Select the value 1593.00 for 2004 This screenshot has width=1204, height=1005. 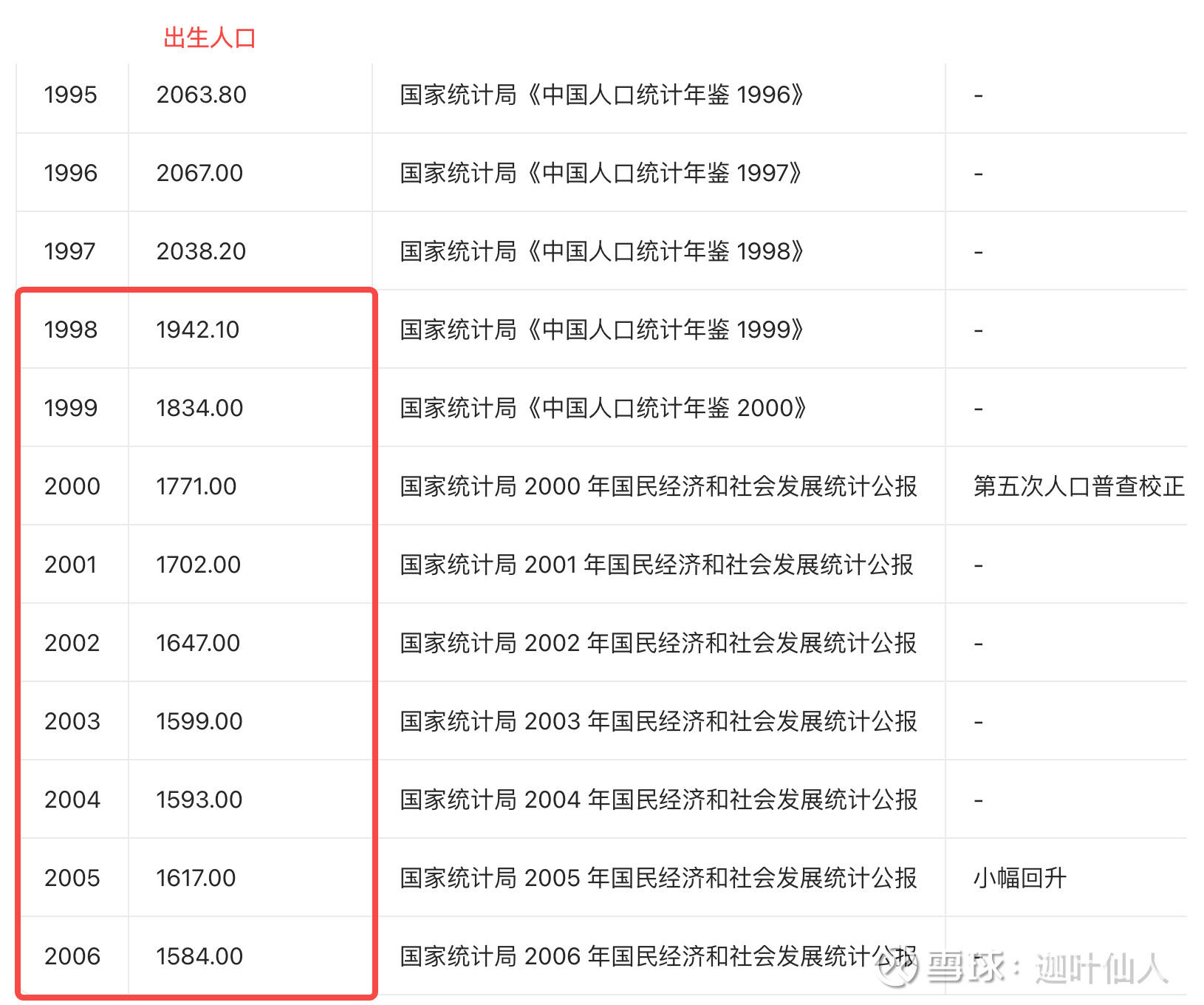[x=199, y=800]
